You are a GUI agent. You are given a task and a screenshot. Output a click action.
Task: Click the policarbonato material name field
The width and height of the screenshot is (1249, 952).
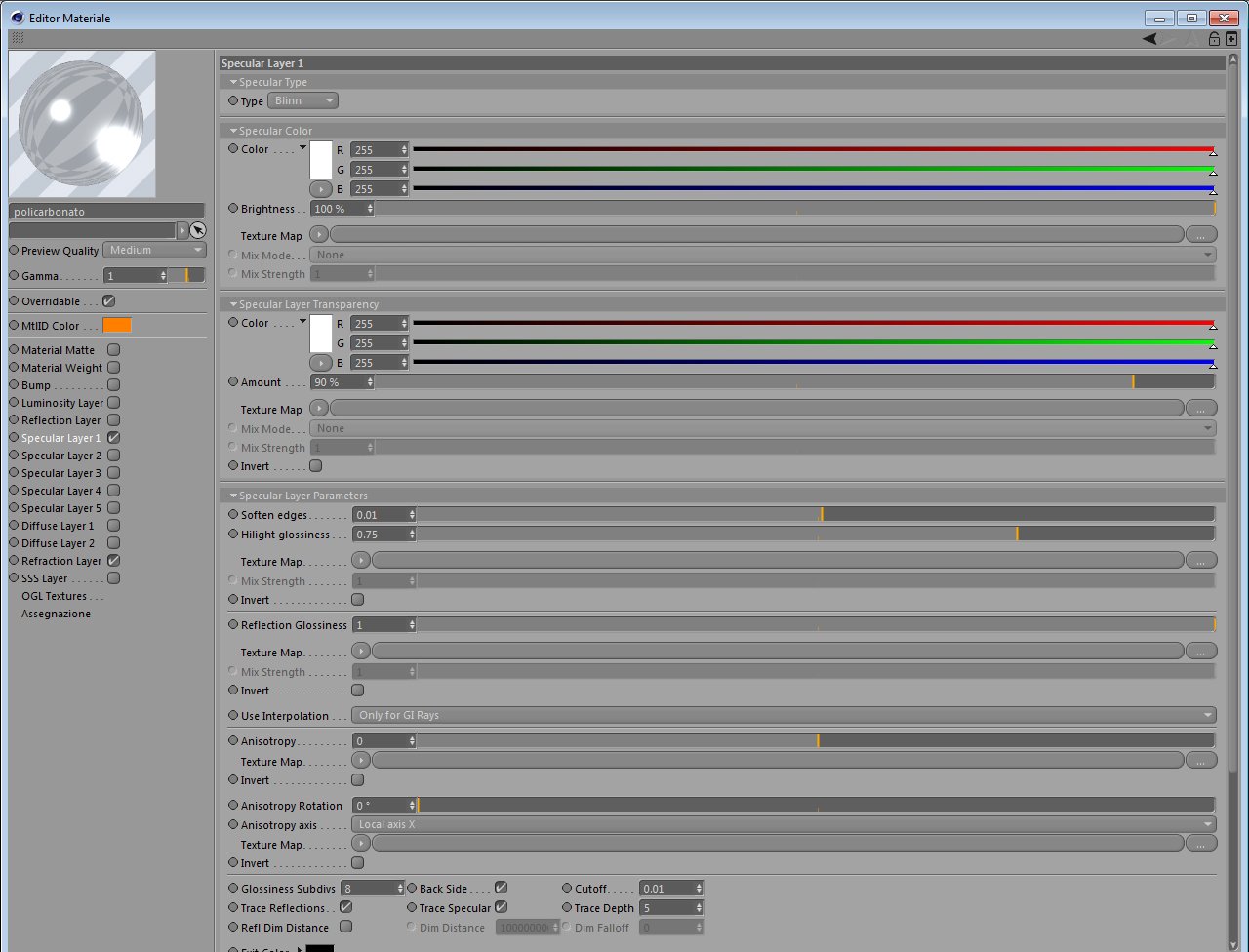point(107,211)
